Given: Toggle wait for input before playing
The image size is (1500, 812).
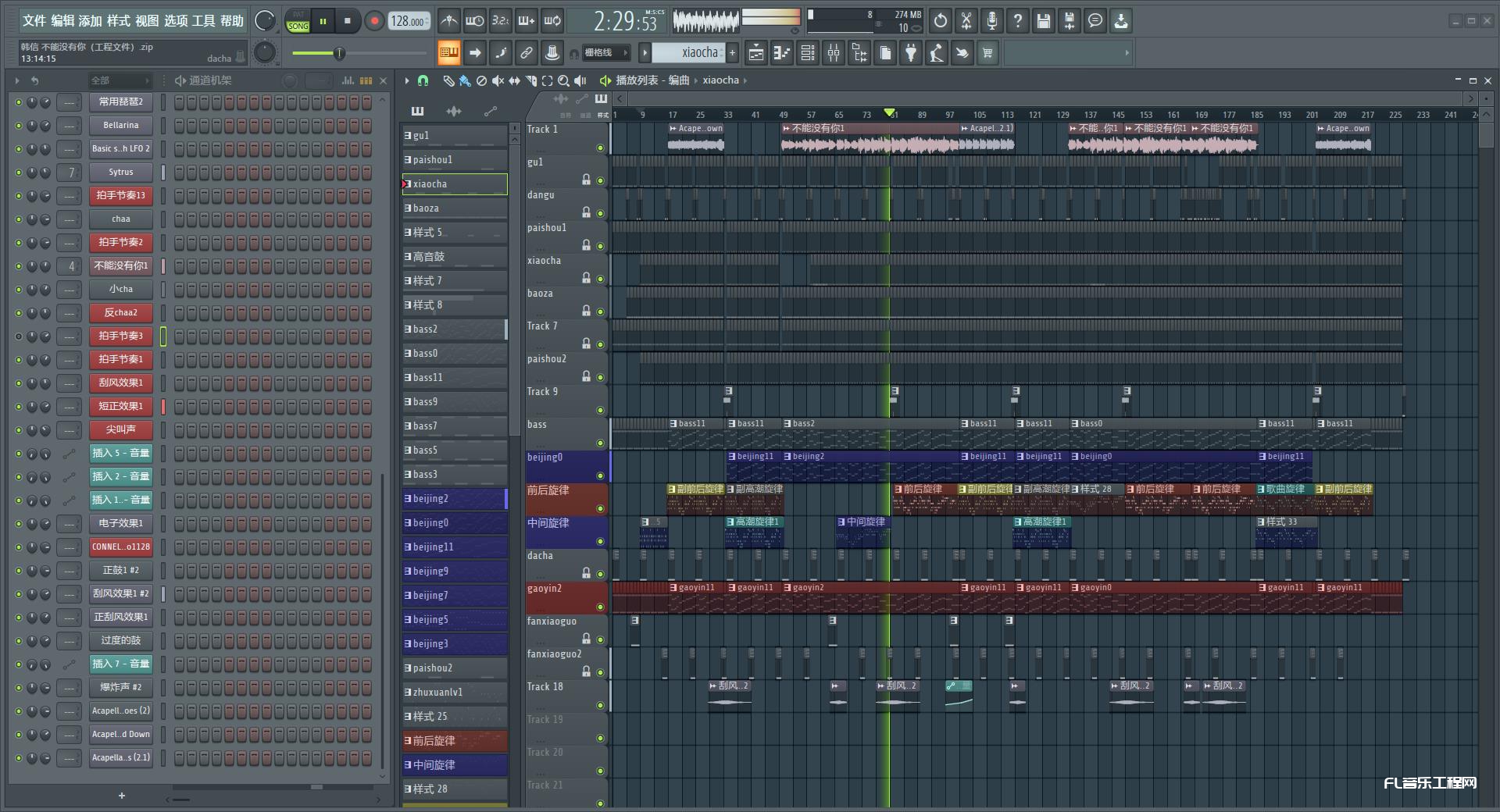Looking at the screenshot, I should click(x=474, y=21).
